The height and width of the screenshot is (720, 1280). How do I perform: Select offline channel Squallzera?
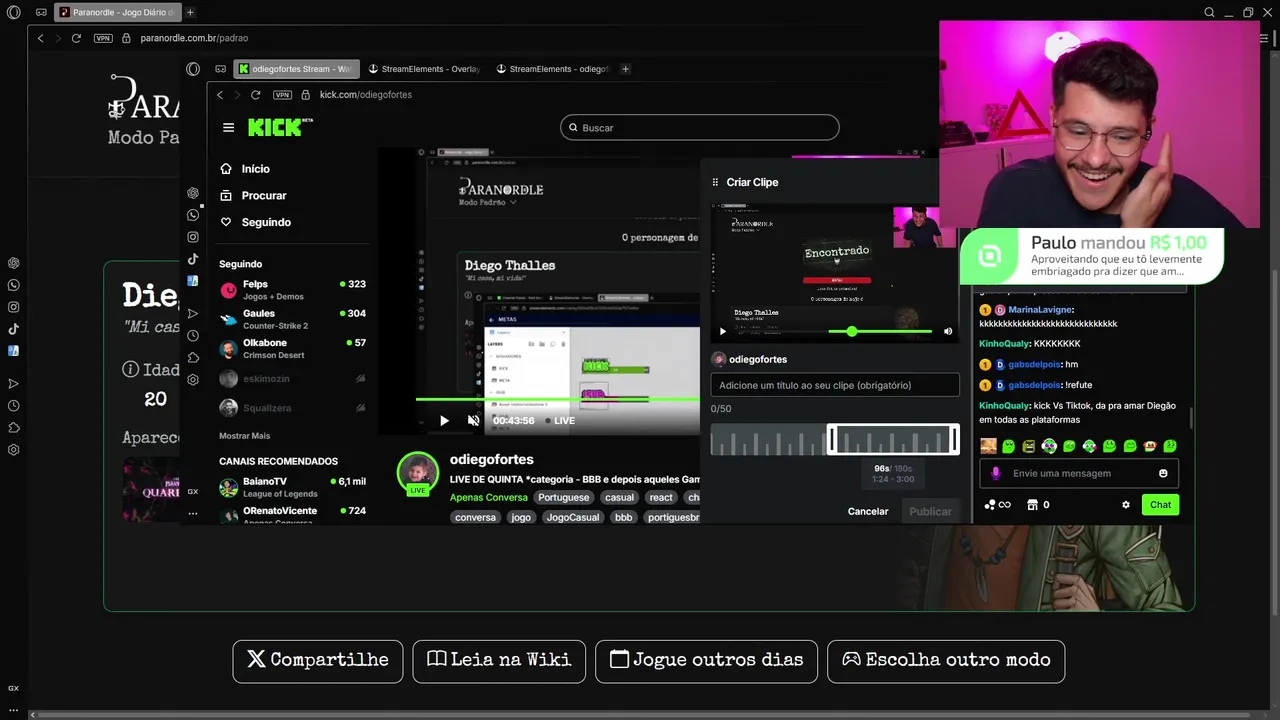click(x=292, y=408)
